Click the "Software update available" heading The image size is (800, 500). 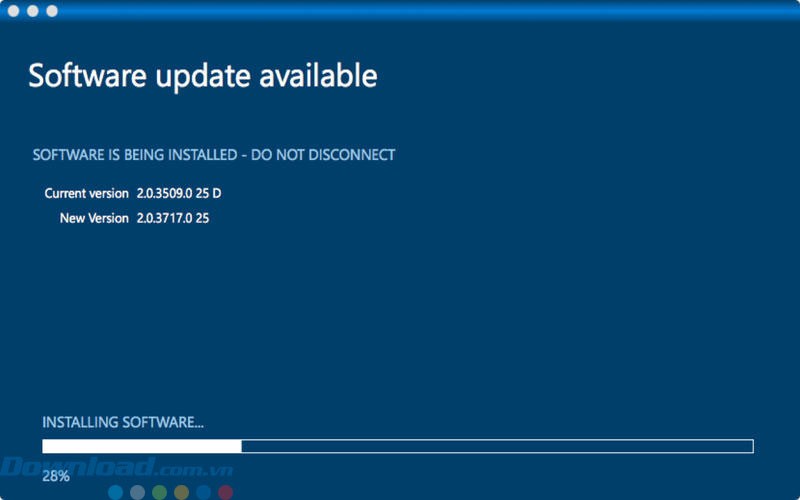202,76
